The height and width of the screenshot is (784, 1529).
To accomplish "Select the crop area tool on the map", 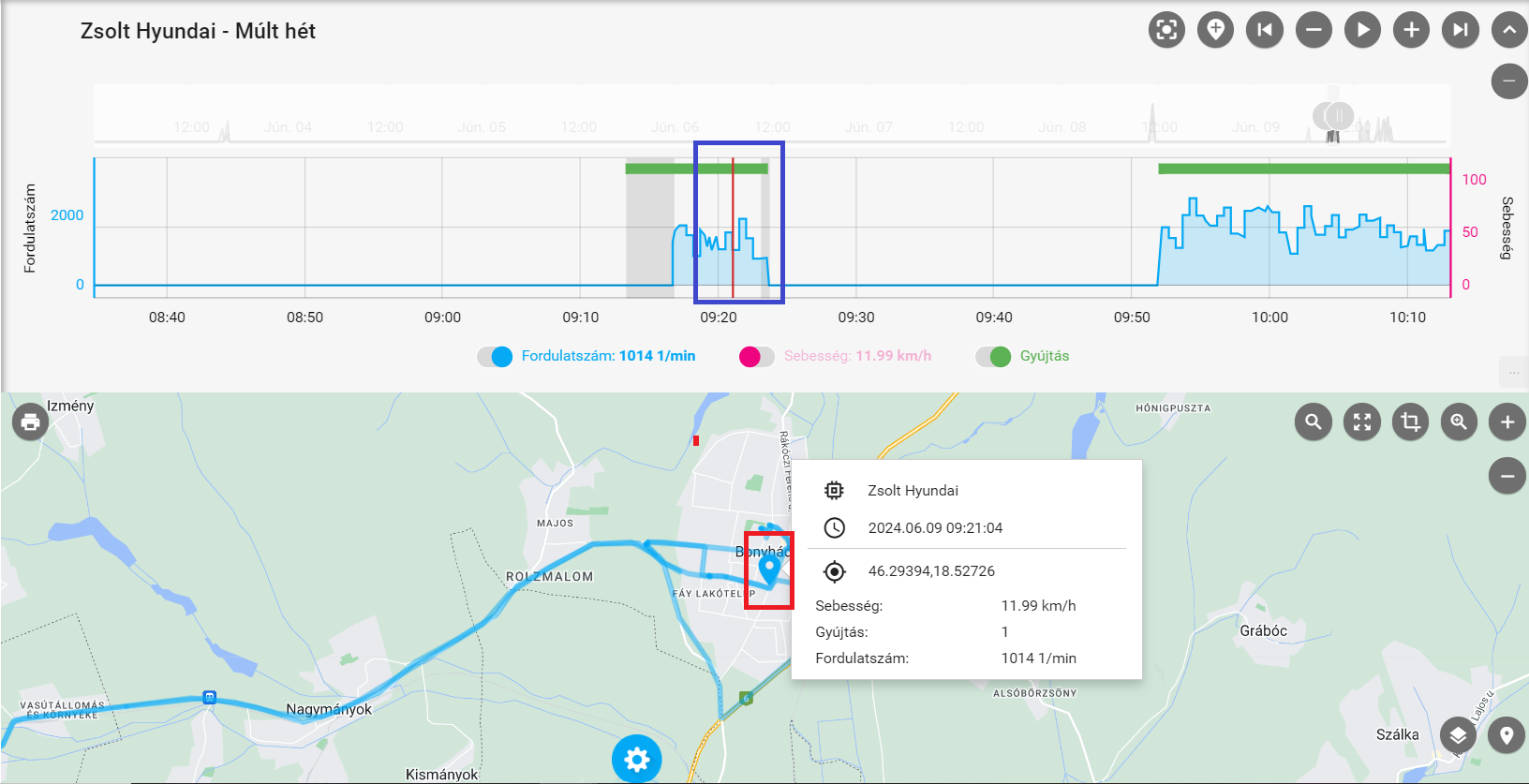I will pyautogui.click(x=1410, y=422).
